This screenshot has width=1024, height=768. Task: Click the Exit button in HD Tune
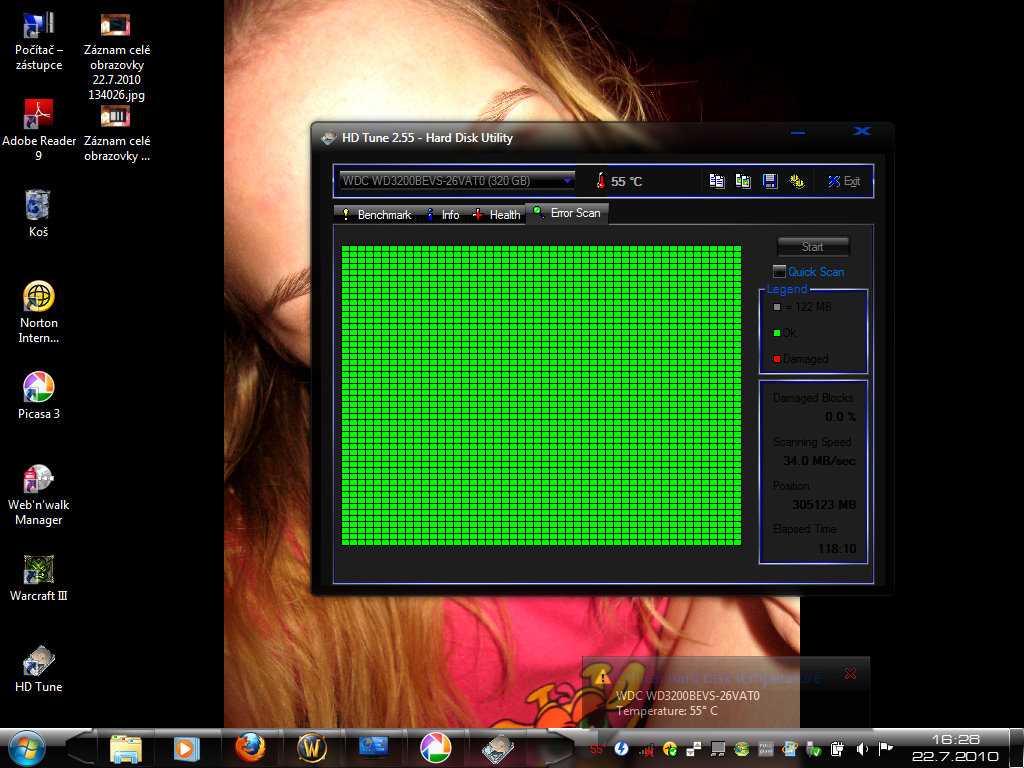coord(843,181)
